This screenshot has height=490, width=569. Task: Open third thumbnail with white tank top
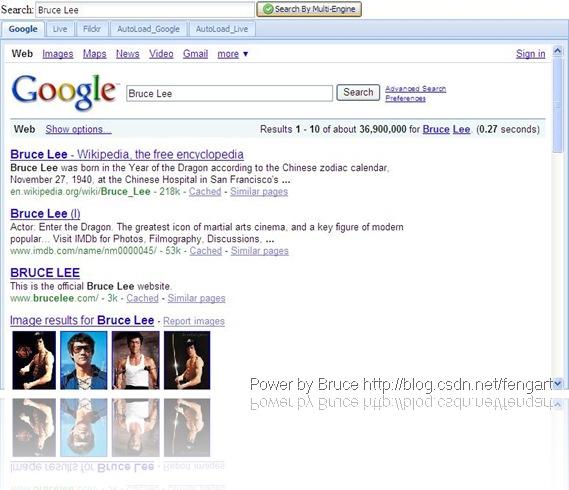136,360
